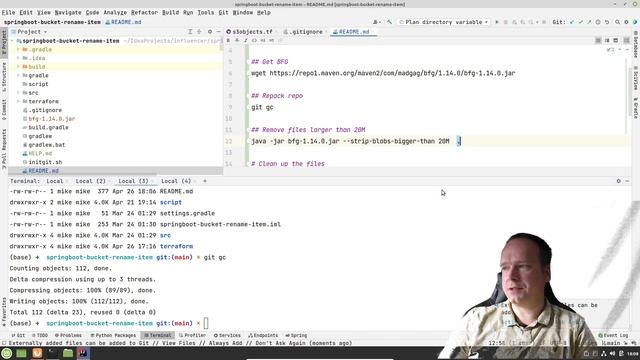The image size is (640, 360).
Task: Open Firefox from the taskbar
Action: click(37, 353)
